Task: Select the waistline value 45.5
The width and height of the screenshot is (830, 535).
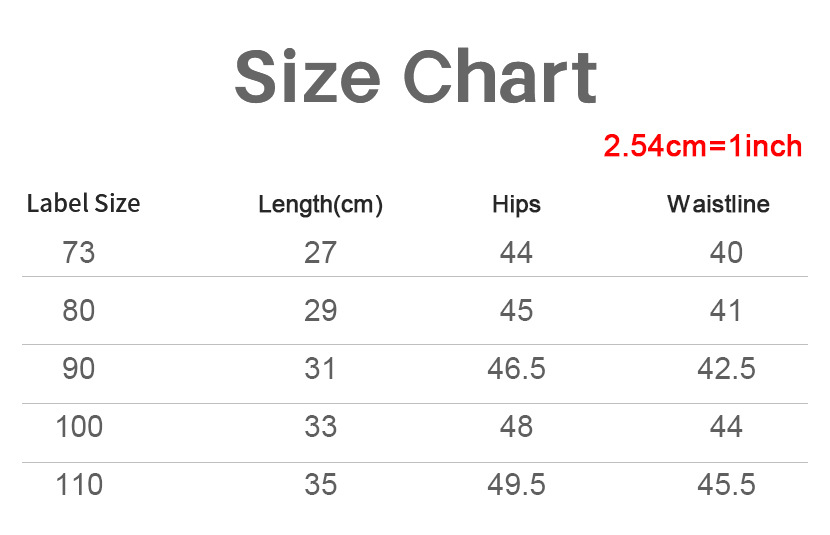Action: [x=726, y=486]
